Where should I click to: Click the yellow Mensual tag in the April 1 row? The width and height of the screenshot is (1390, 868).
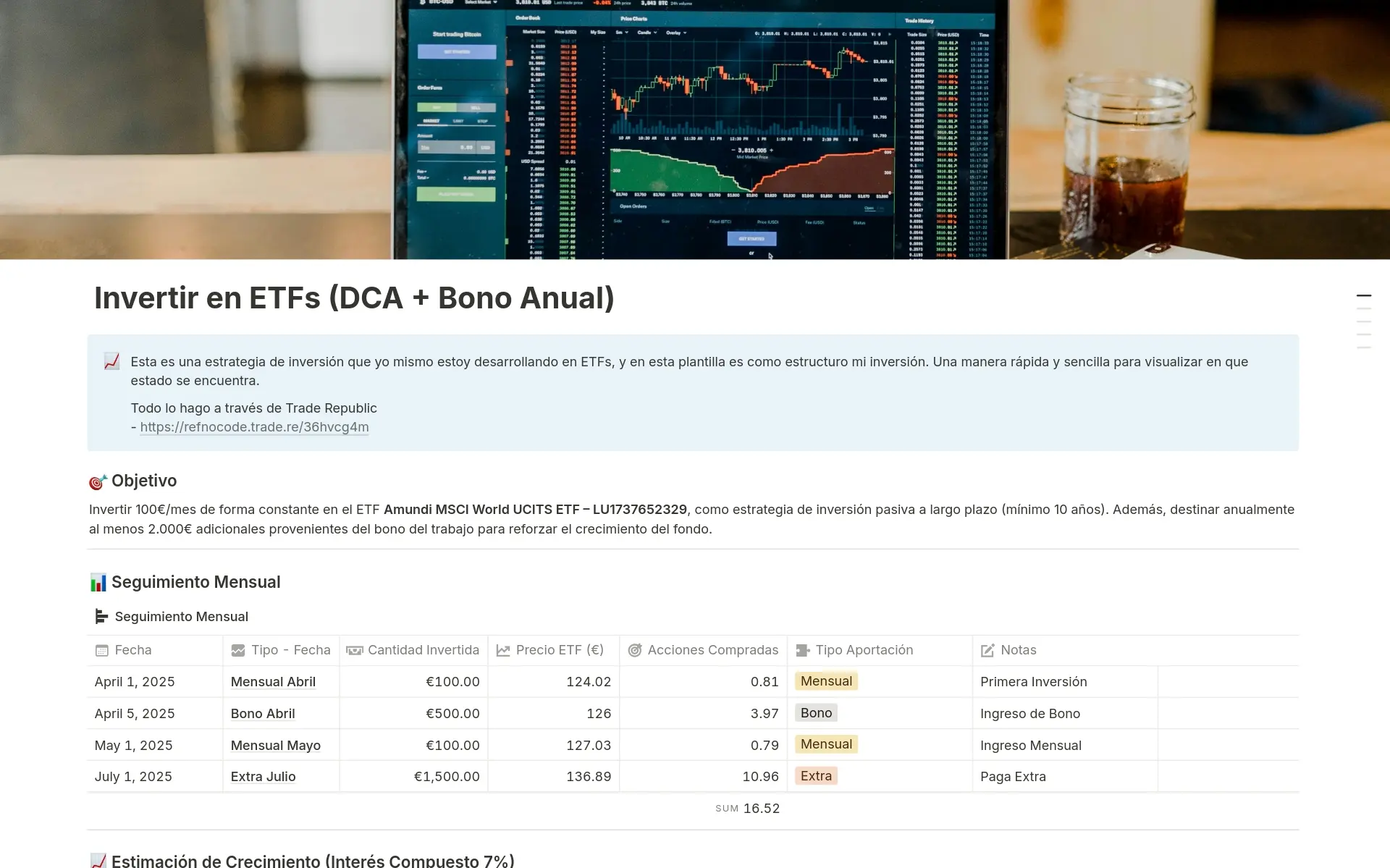pyautogui.click(x=826, y=681)
